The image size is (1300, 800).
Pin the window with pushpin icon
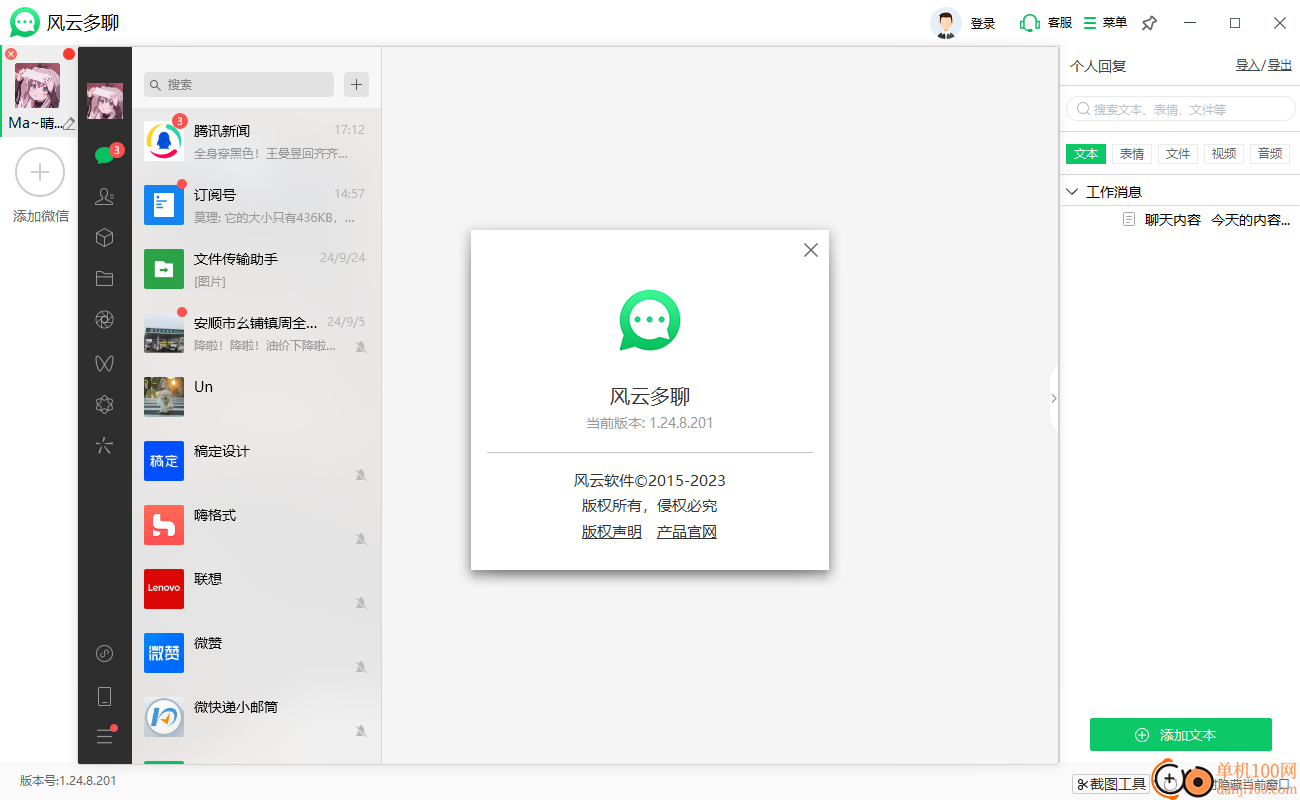(x=1150, y=23)
